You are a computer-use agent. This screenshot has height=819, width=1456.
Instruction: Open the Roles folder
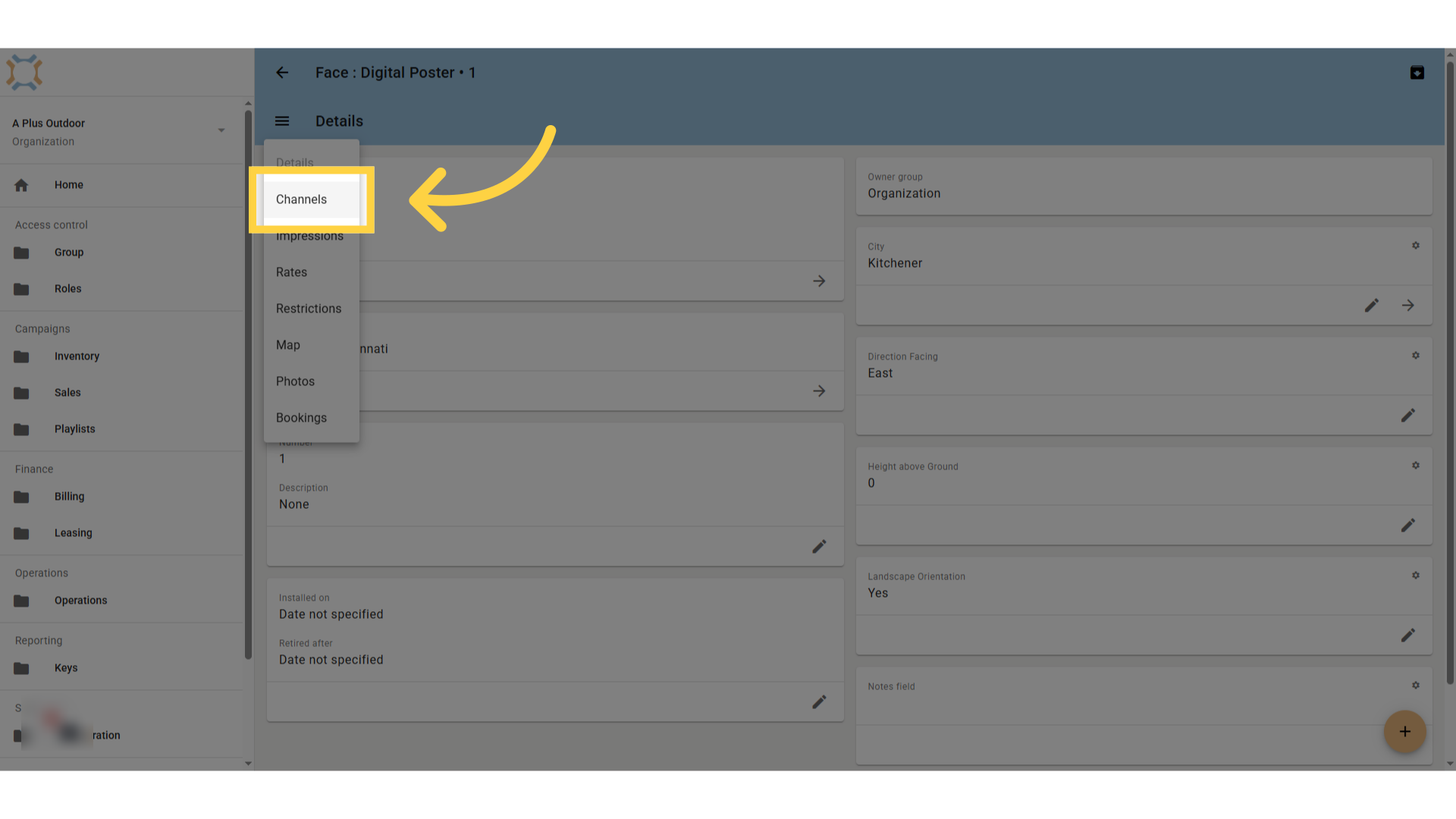121,289
